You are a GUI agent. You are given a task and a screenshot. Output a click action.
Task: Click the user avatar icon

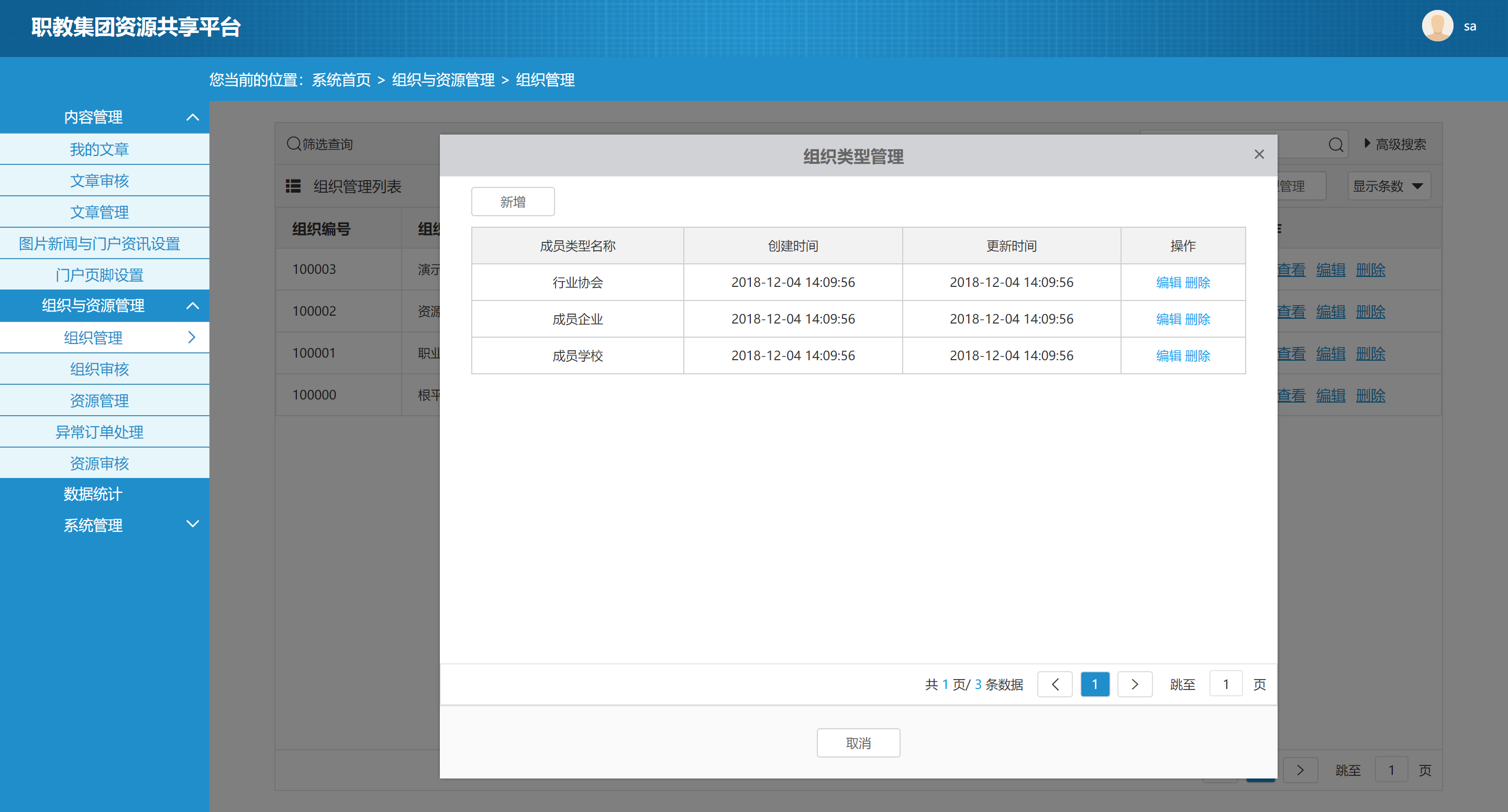1437,26
